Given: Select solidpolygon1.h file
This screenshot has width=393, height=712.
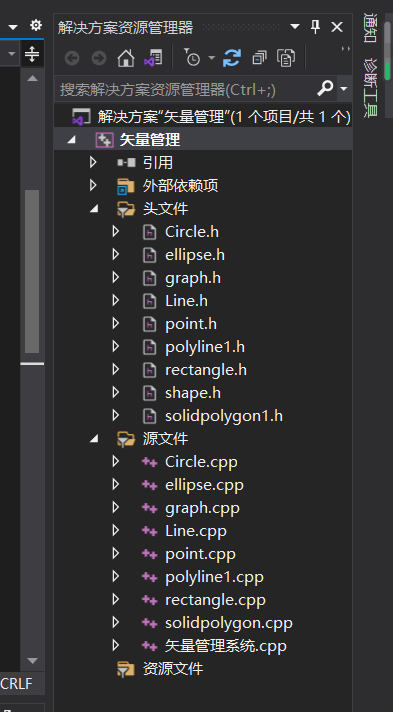Looking at the screenshot, I should 224,416.
